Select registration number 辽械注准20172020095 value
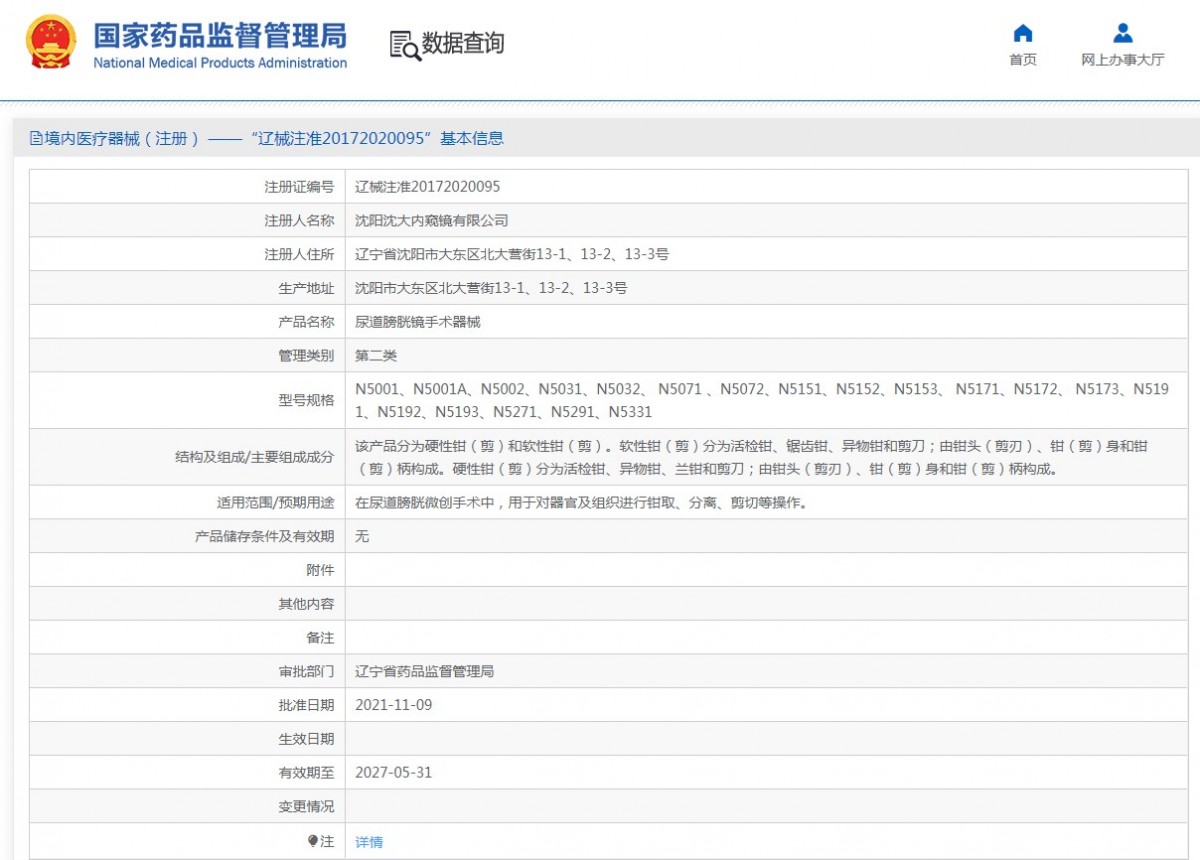This screenshot has height=860, width=1200. (x=428, y=187)
